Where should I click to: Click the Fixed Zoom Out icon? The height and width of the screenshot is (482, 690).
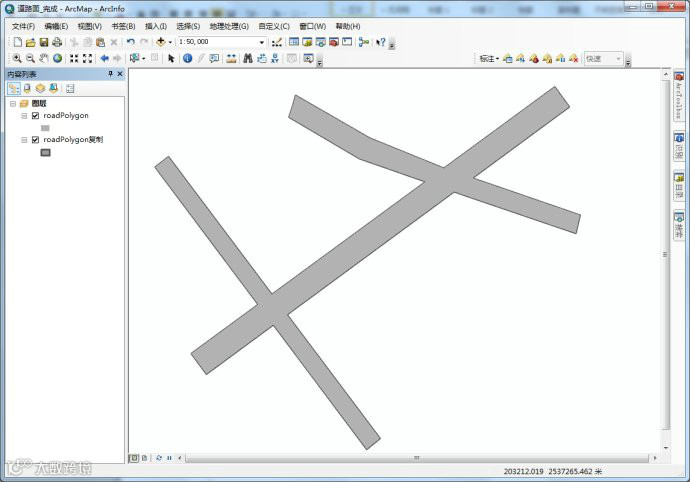[88, 58]
